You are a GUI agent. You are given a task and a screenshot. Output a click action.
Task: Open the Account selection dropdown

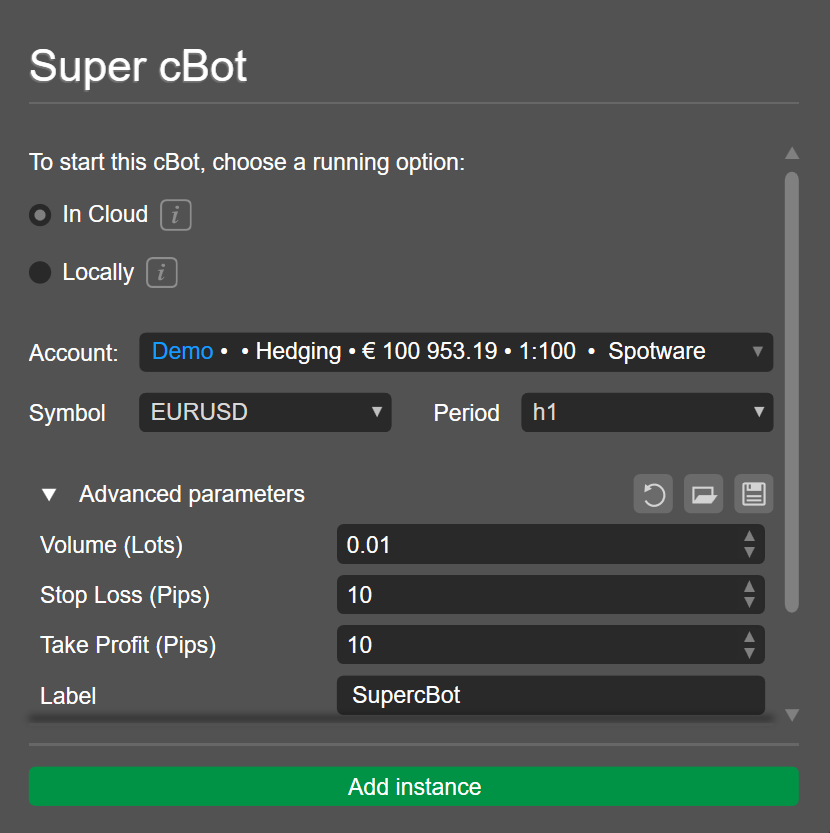(x=755, y=352)
